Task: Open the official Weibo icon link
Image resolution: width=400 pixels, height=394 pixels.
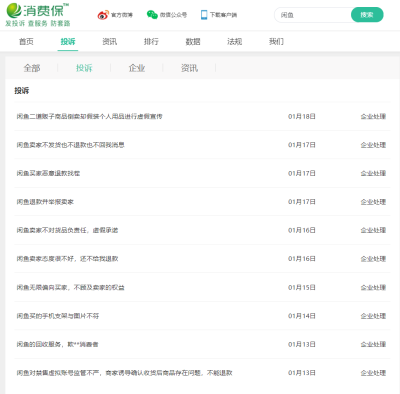Action: 103,15
